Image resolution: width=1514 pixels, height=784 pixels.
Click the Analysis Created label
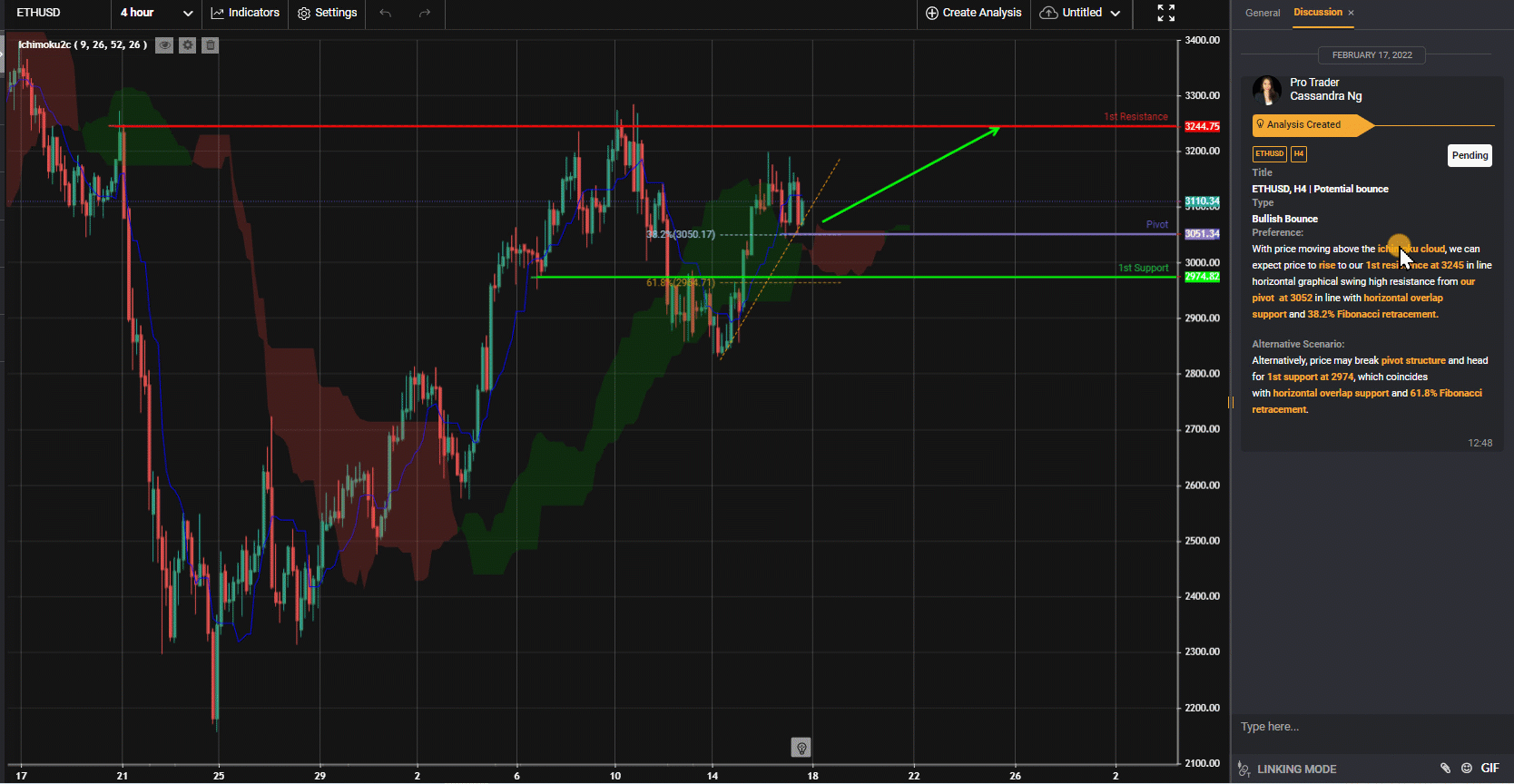click(x=1303, y=125)
